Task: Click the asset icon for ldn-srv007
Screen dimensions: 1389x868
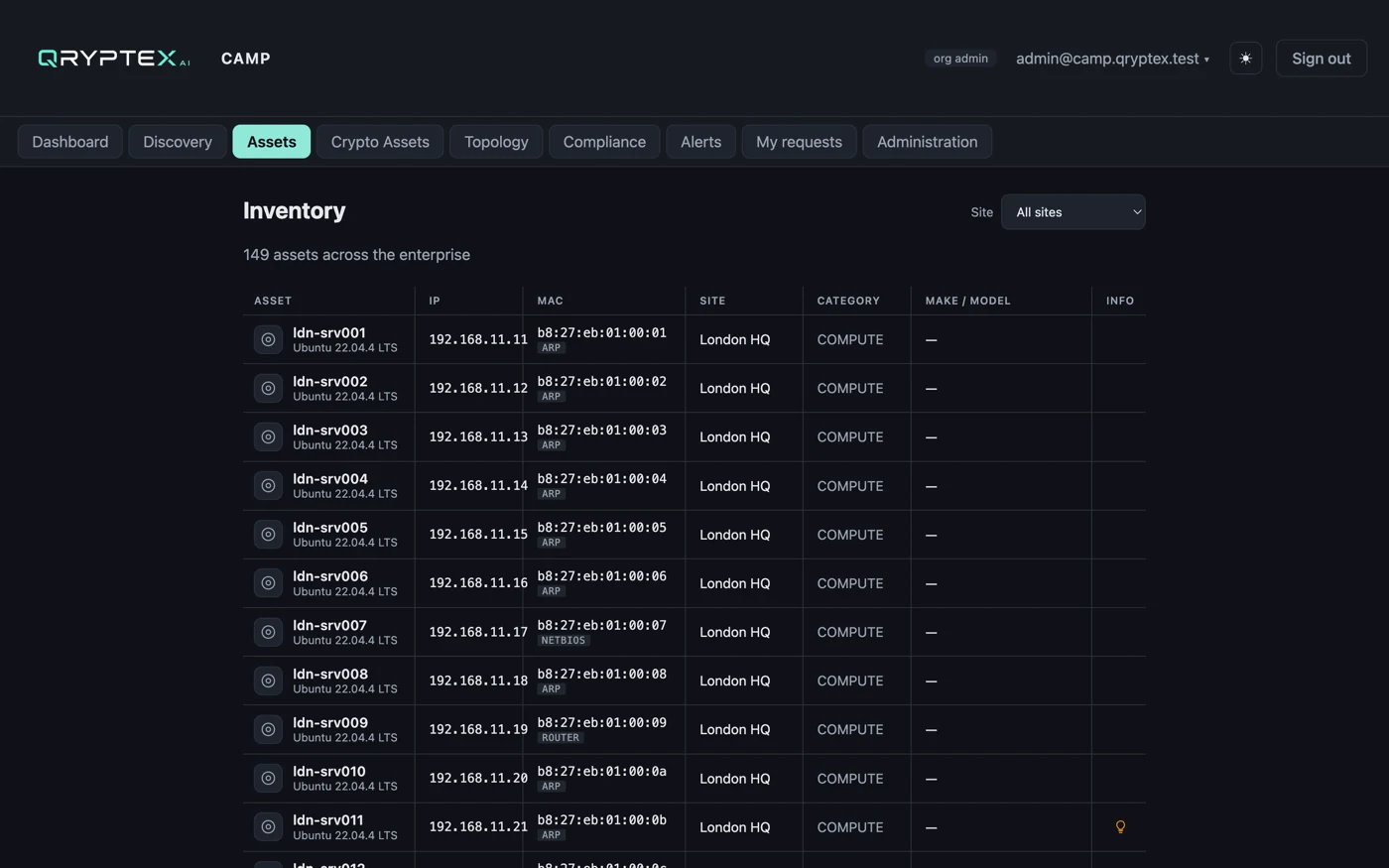Action: click(268, 632)
